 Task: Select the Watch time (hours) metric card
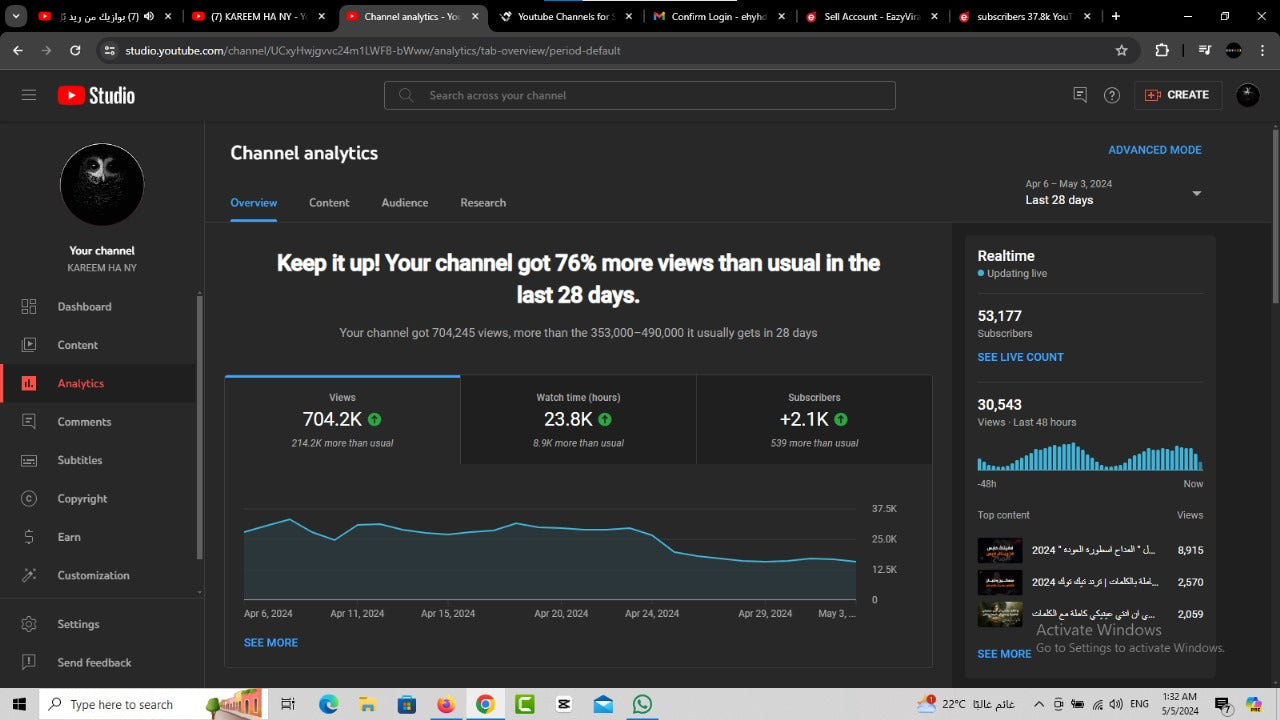click(x=578, y=420)
